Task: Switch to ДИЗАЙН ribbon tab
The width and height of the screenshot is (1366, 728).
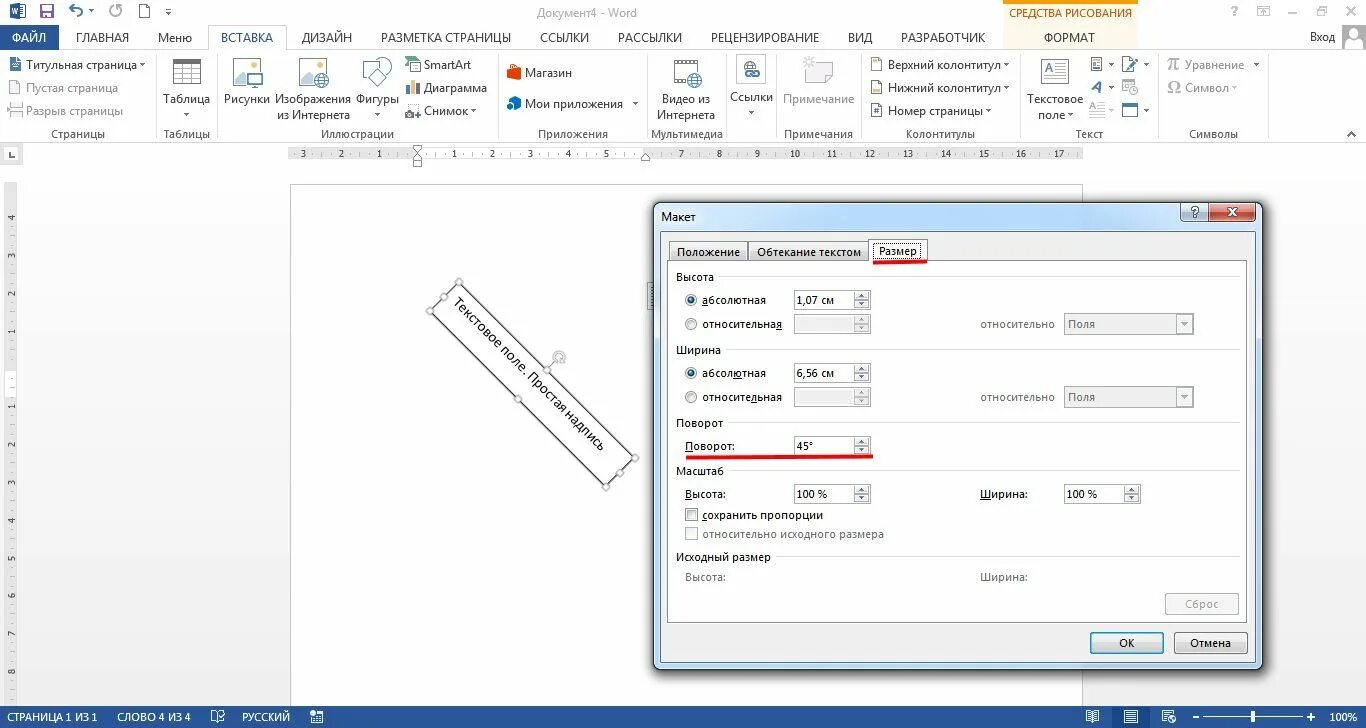Action: (327, 37)
